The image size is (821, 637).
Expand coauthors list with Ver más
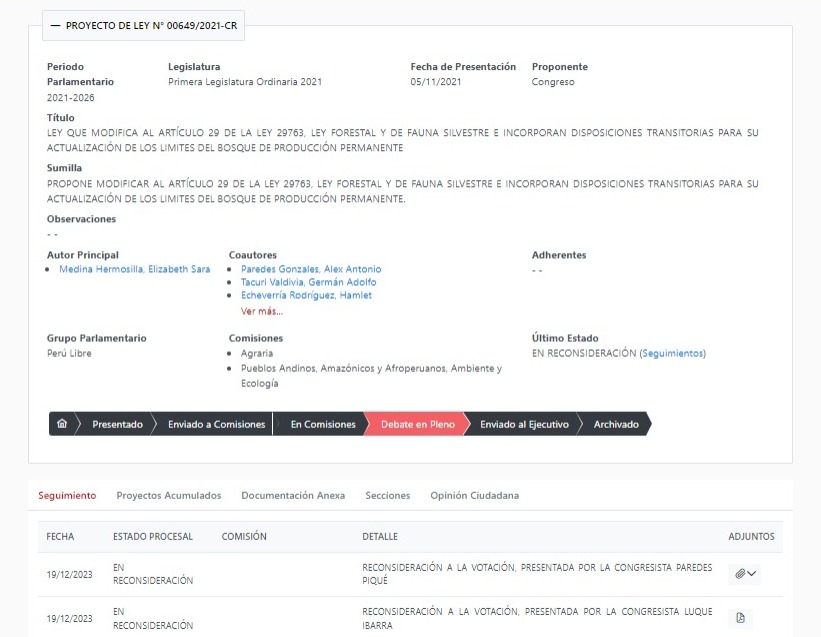[x=262, y=311]
